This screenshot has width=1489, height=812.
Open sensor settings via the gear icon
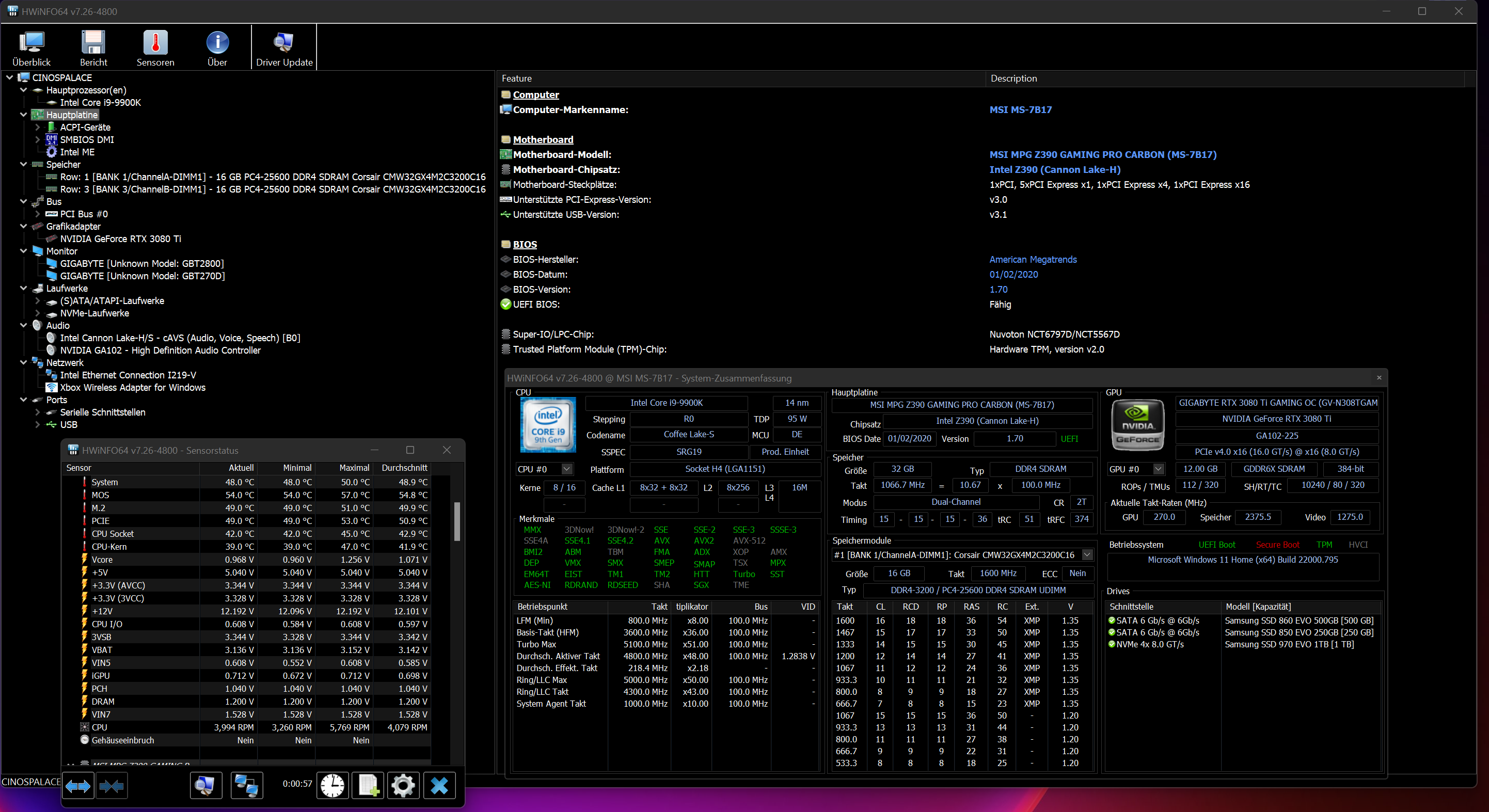(403, 785)
